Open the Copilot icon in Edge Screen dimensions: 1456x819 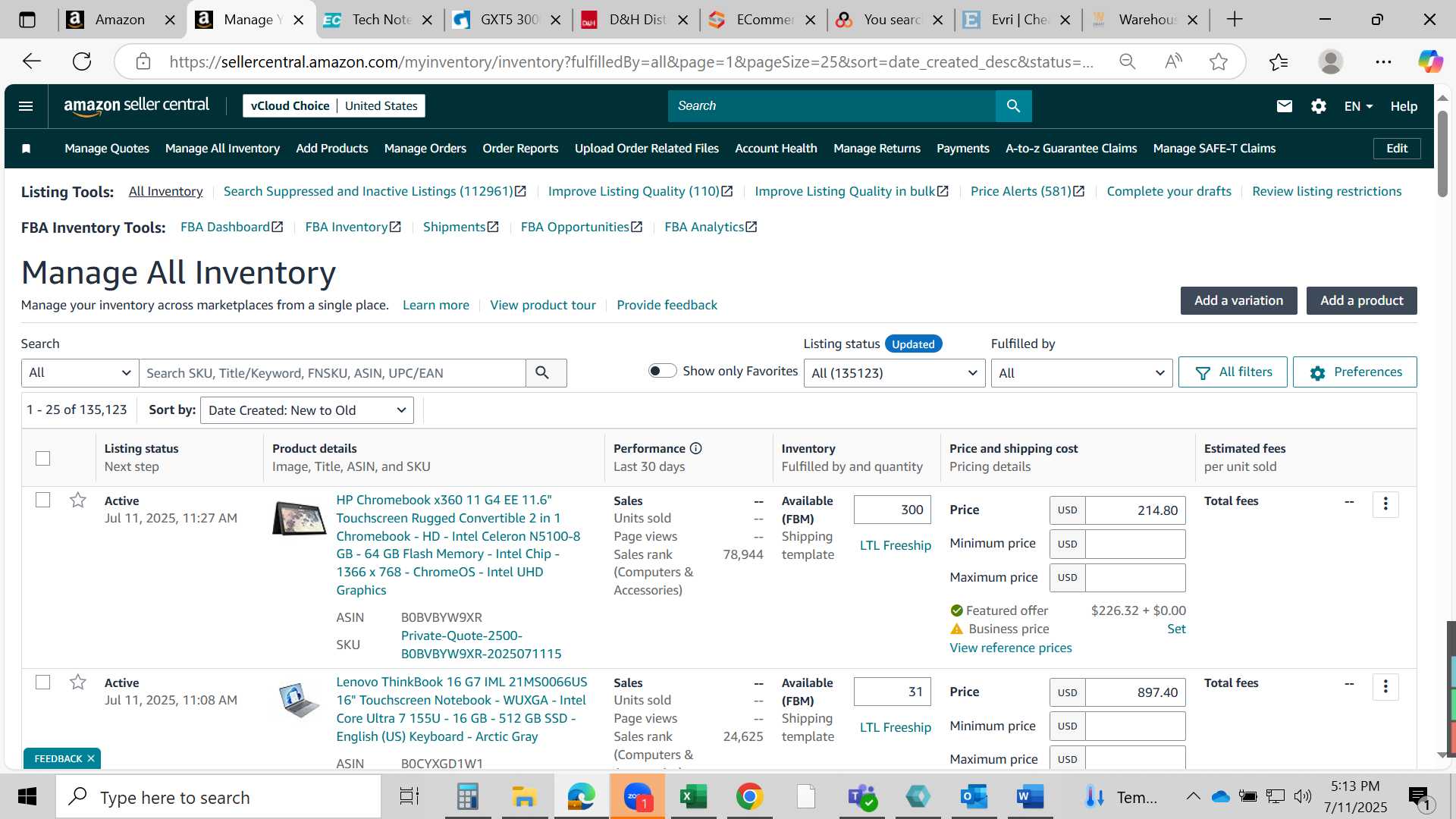[x=1430, y=61]
